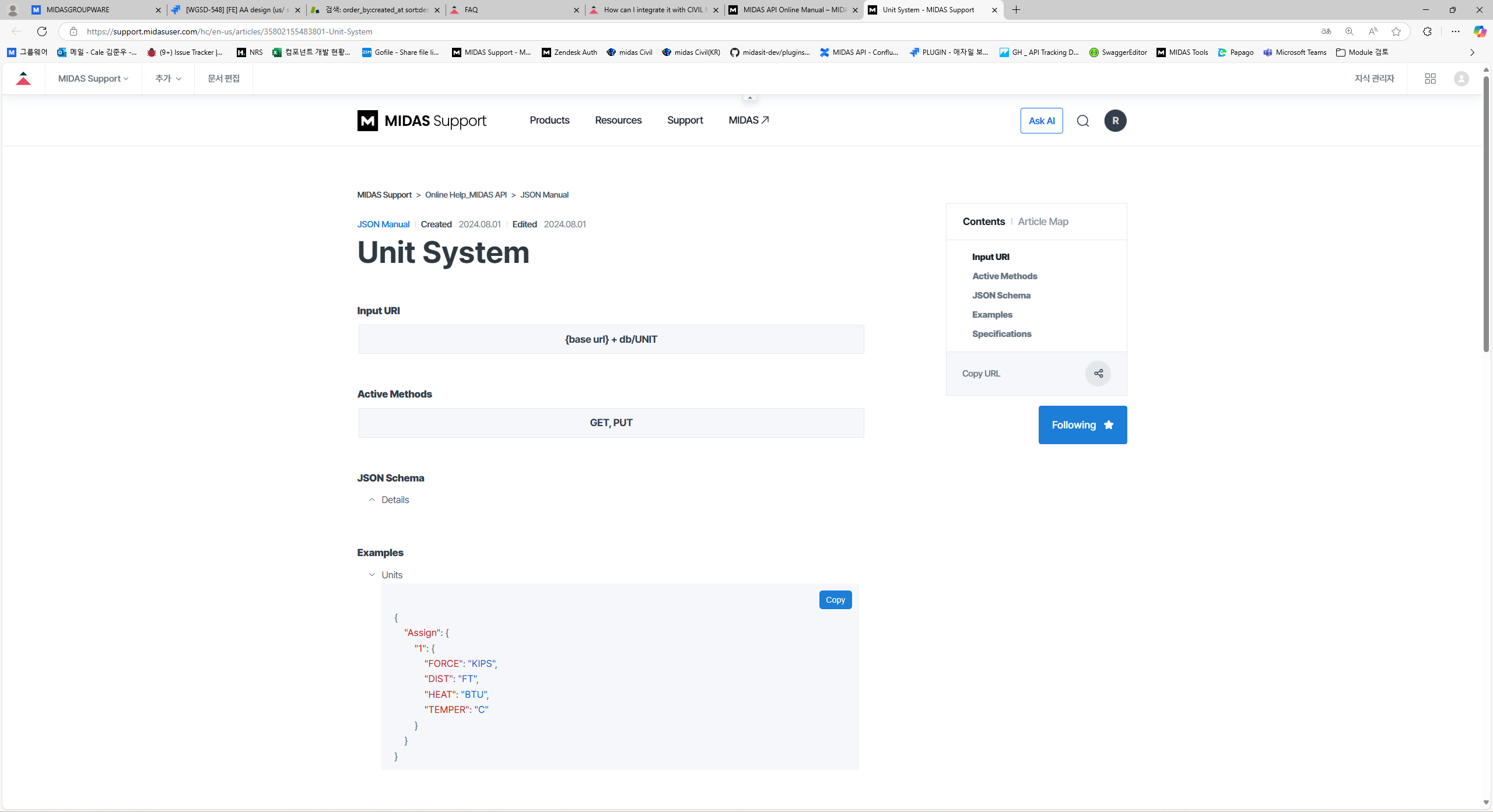Image resolution: width=1493 pixels, height=812 pixels.
Task: Click the zoom magnifier icon in address bar
Action: coord(1350,31)
